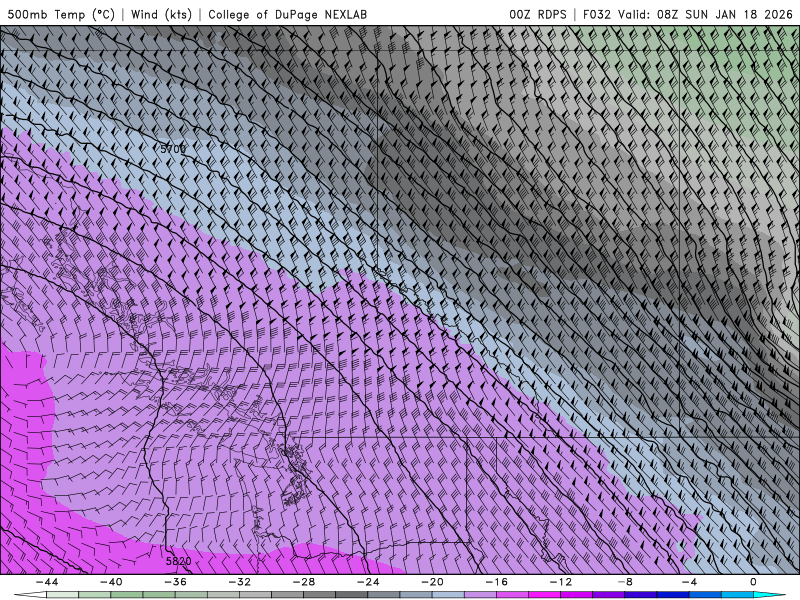Click the '00Z RDPS' model run label
This screenshot has height=600, width=800.
click(x=538, y=14)
